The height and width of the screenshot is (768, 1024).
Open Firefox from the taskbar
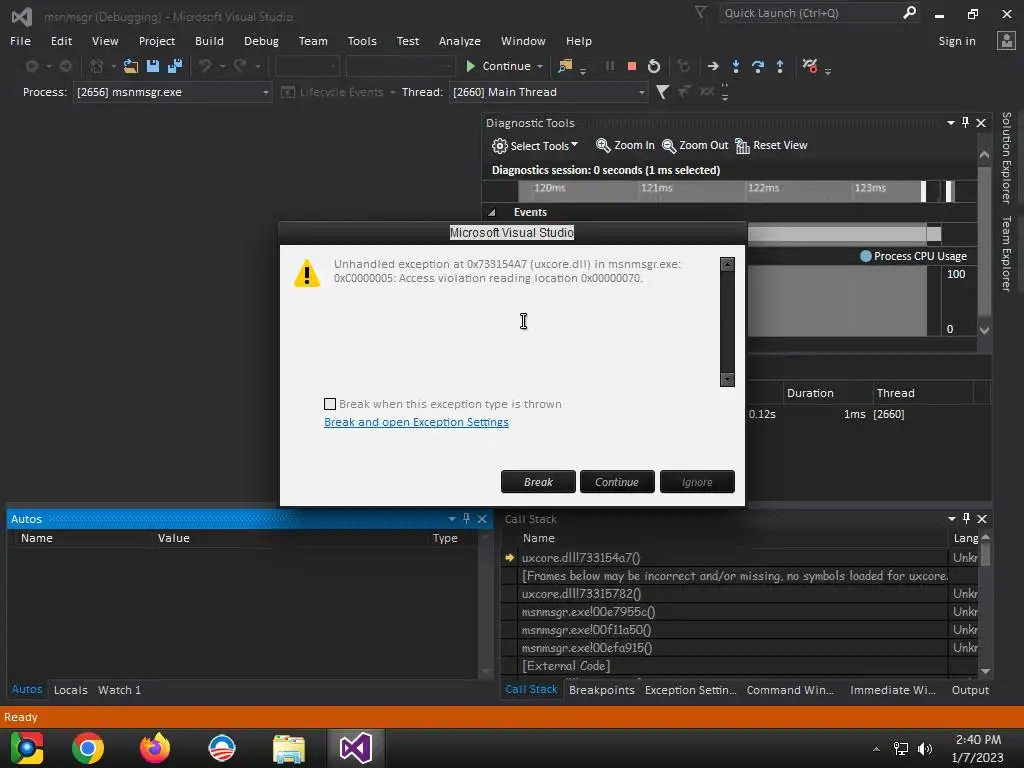(155, 748)
